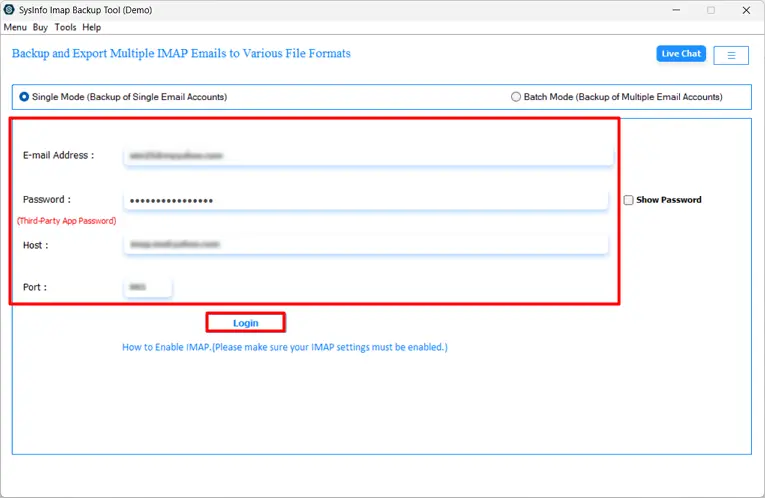Enable the Show Password checkbox

pyautogui.click(x=628, y=200)
